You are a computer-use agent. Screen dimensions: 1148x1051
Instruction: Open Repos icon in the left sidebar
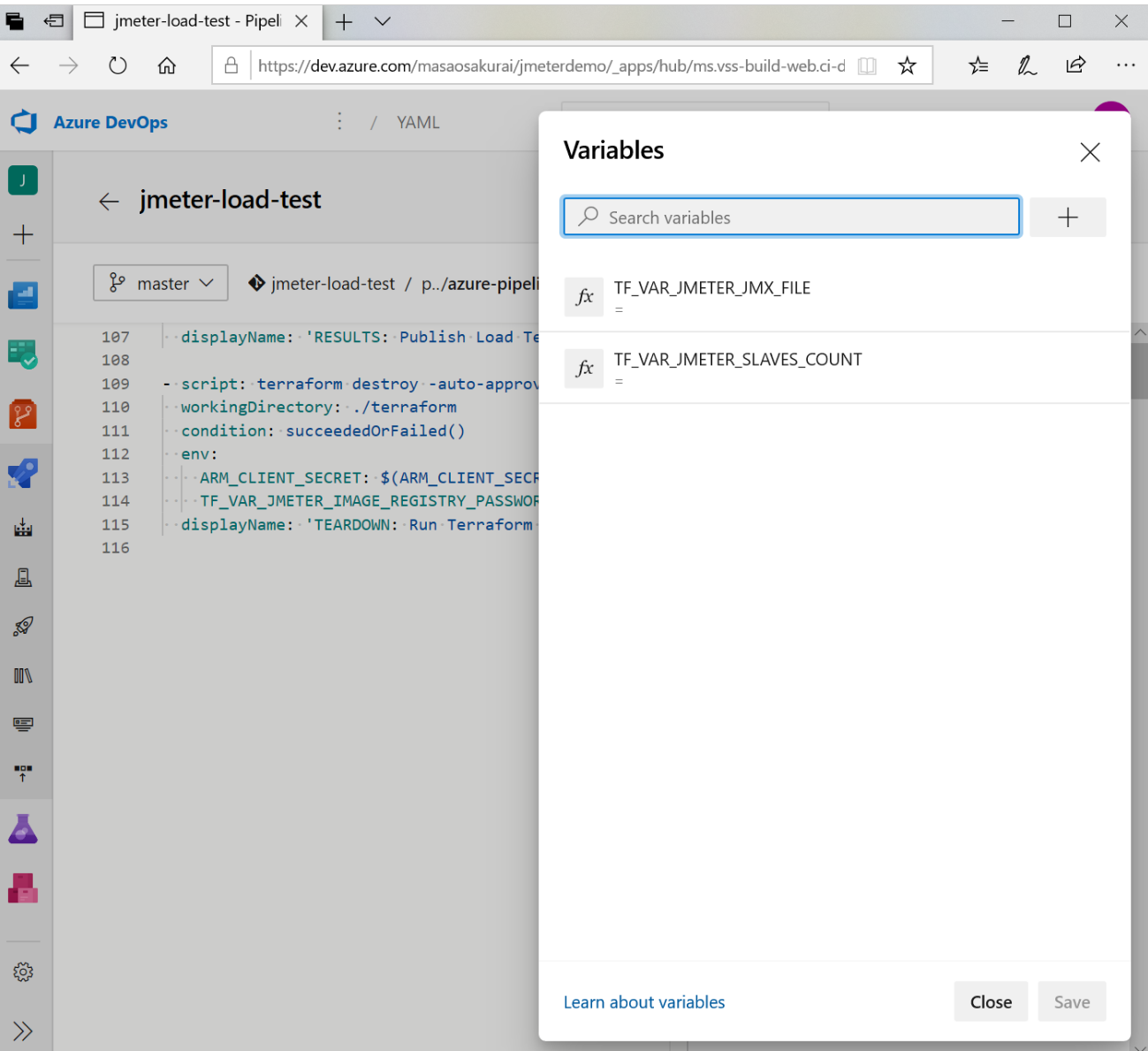[23, 414]
